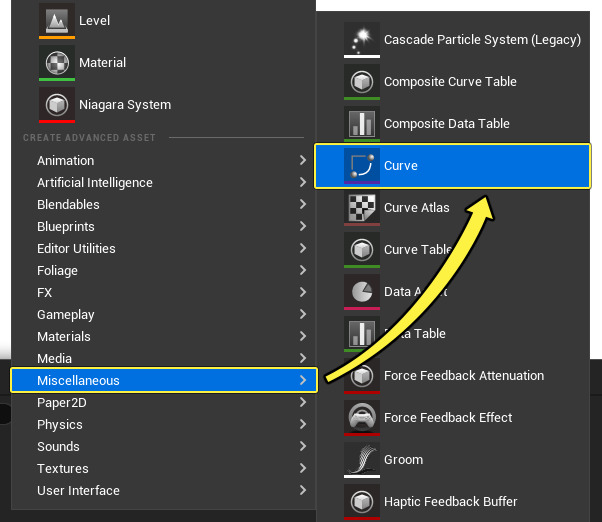The width and height of the screenshot is (602, 522).
Task: Expand the Animation submenu arrow
Action: (303, 160)
